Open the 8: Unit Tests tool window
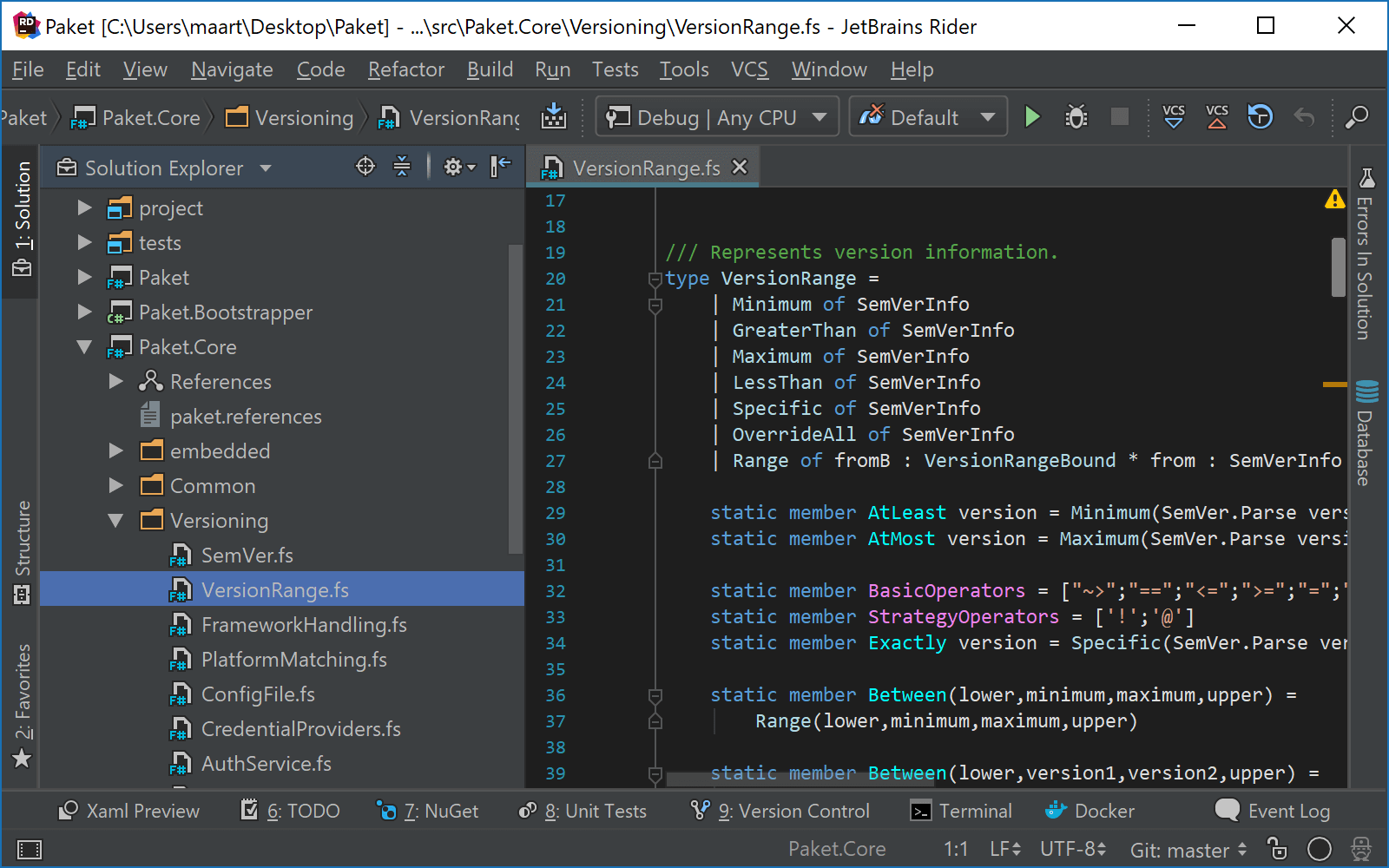This screenshot has height=868, width=1389. tap(583, 811)
